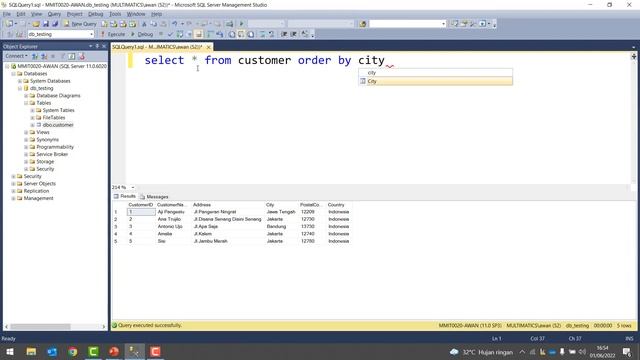Expand the dbo.customer table node
This screenshot has width=640, height=360.
[x=33, y=125]
